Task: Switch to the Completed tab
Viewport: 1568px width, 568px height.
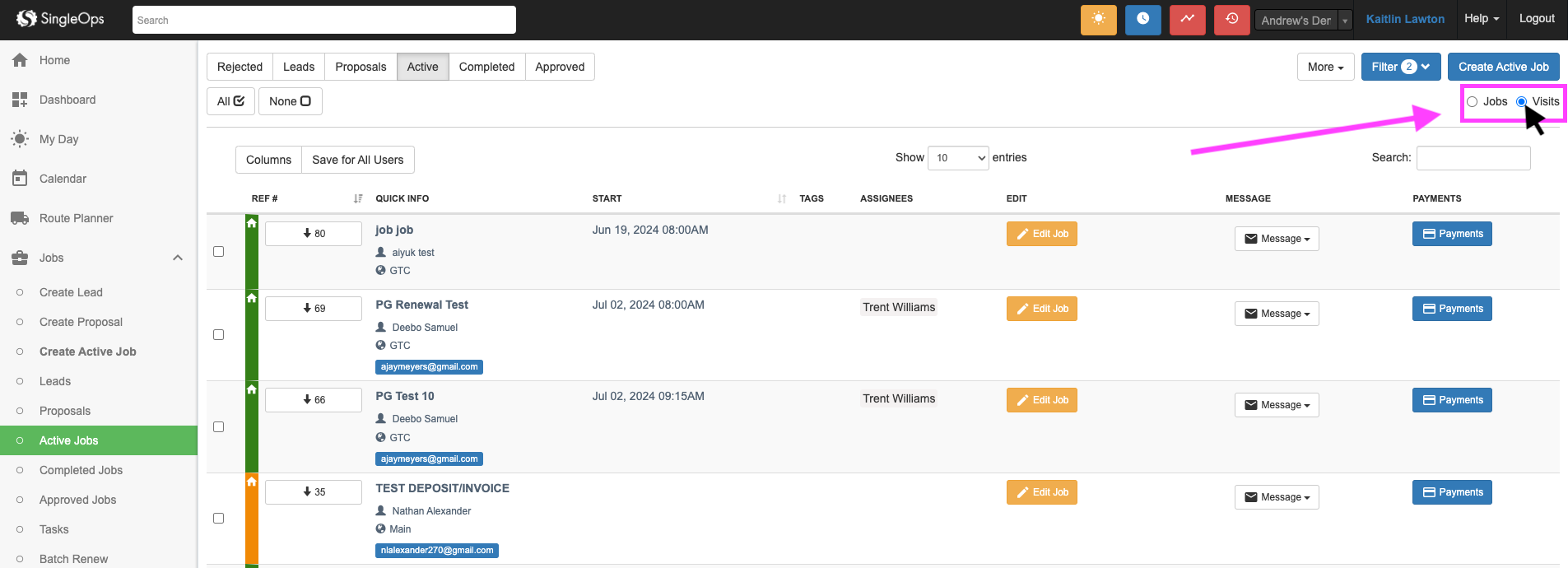Action: coord(486,67)
